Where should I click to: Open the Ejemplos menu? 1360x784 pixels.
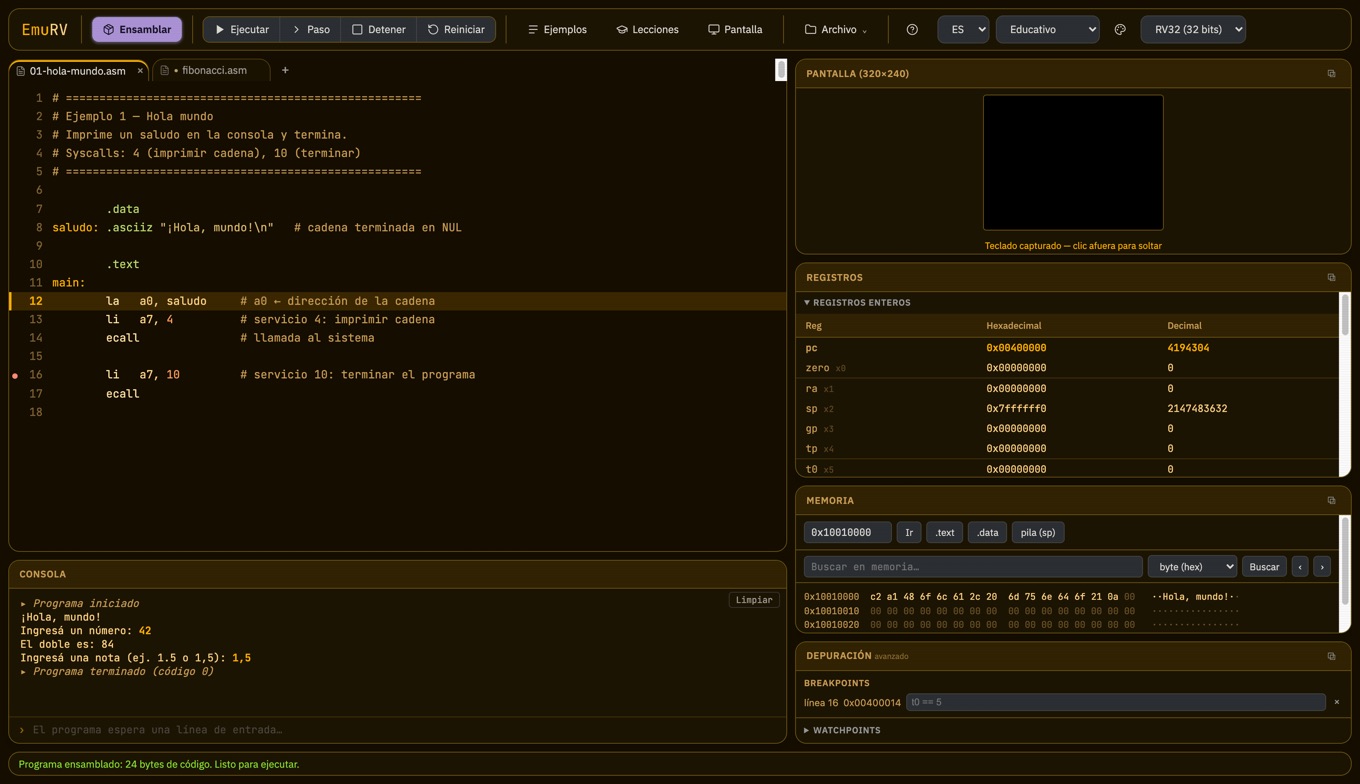click(x=558, y=30)
